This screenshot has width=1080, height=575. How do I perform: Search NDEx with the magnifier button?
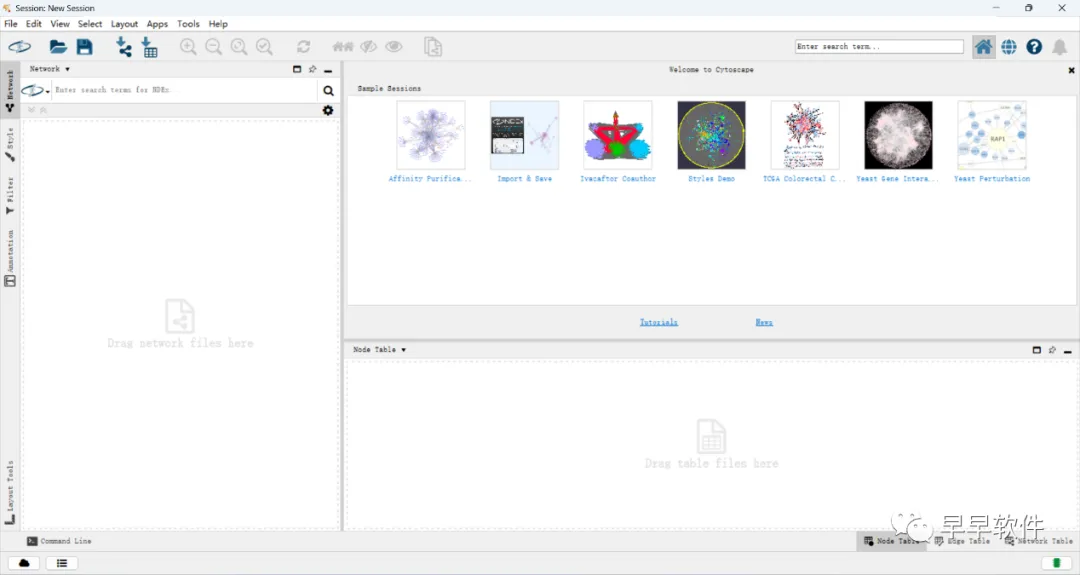pyautogui.click(x=328, y=90)
